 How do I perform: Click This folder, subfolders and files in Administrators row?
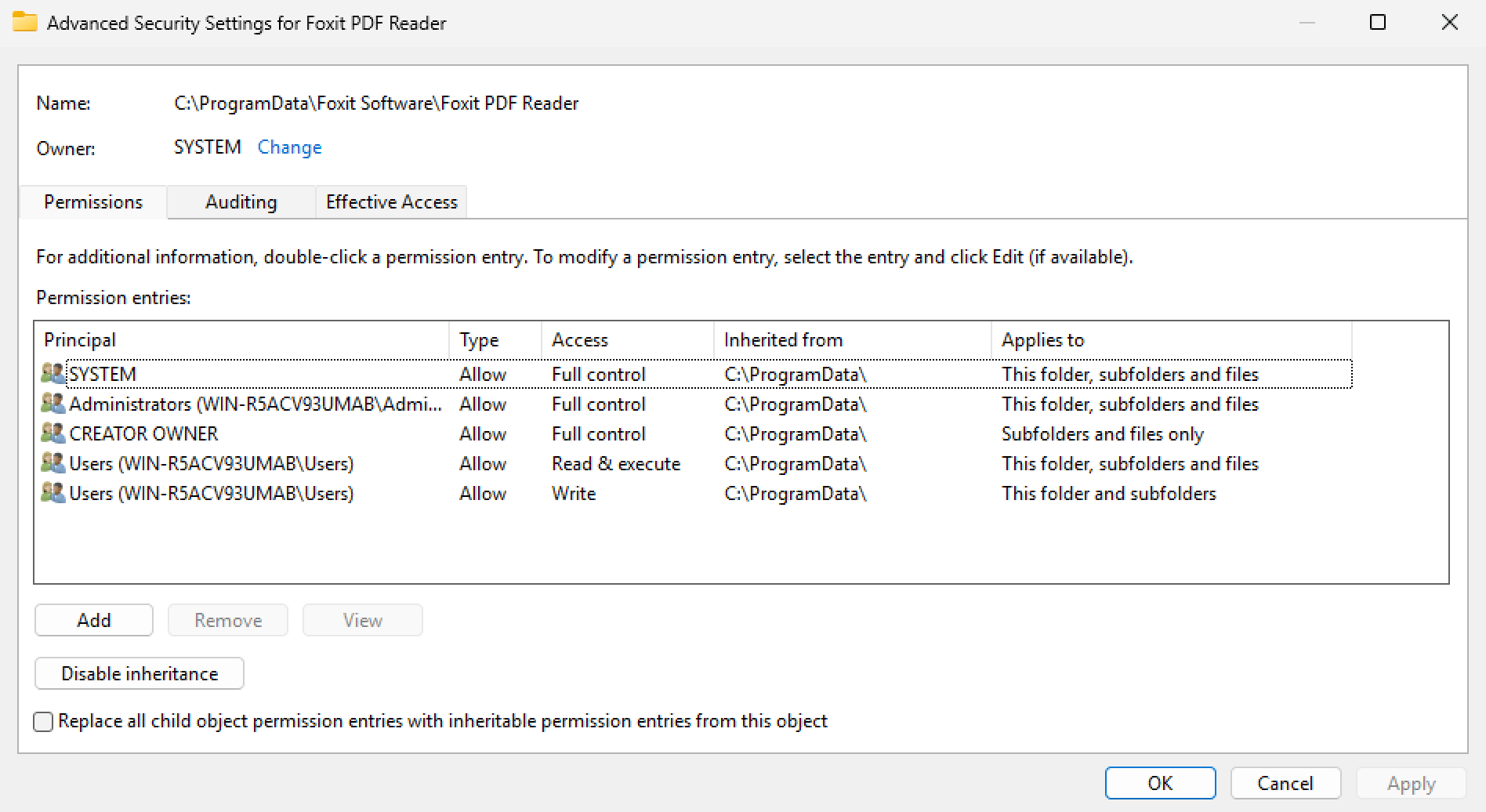(1130, 404)
